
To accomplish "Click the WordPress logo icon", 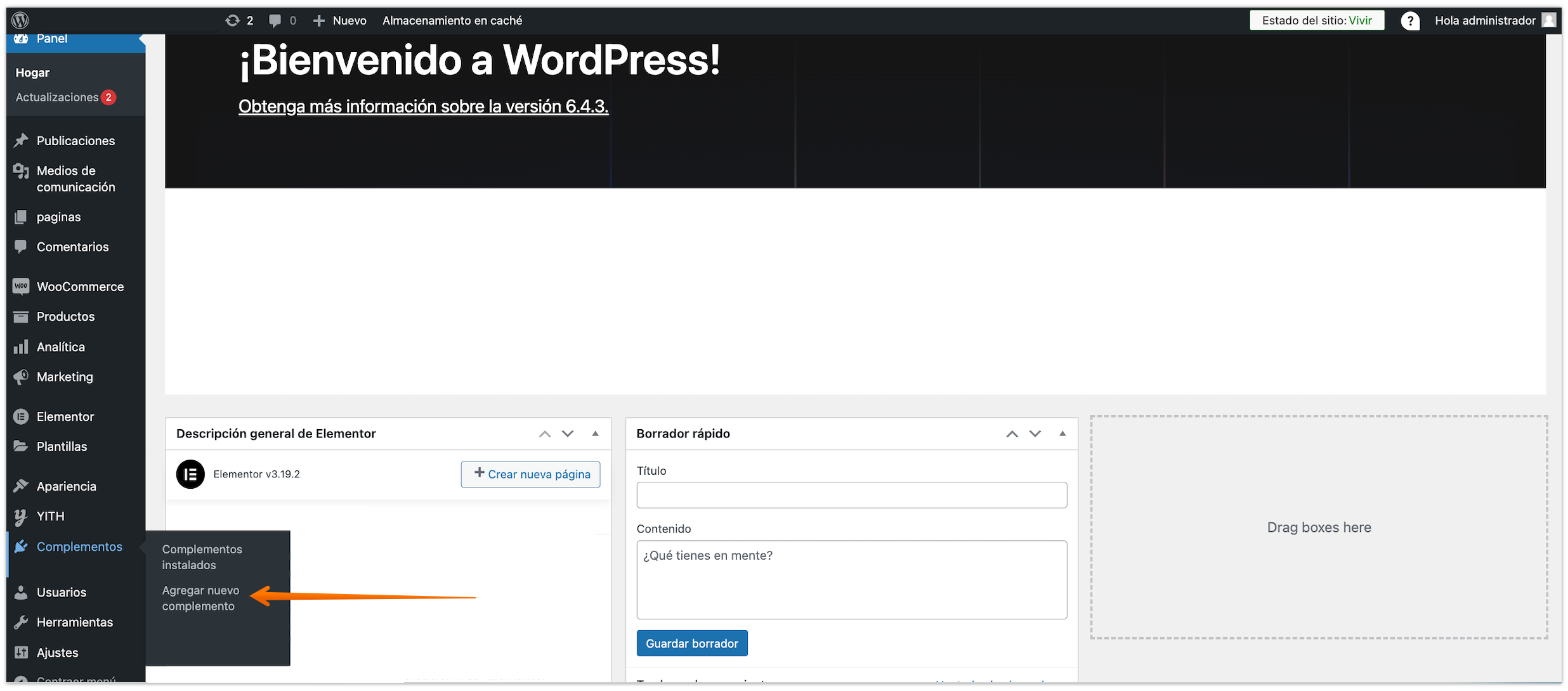I will click(x=20, y=20).
